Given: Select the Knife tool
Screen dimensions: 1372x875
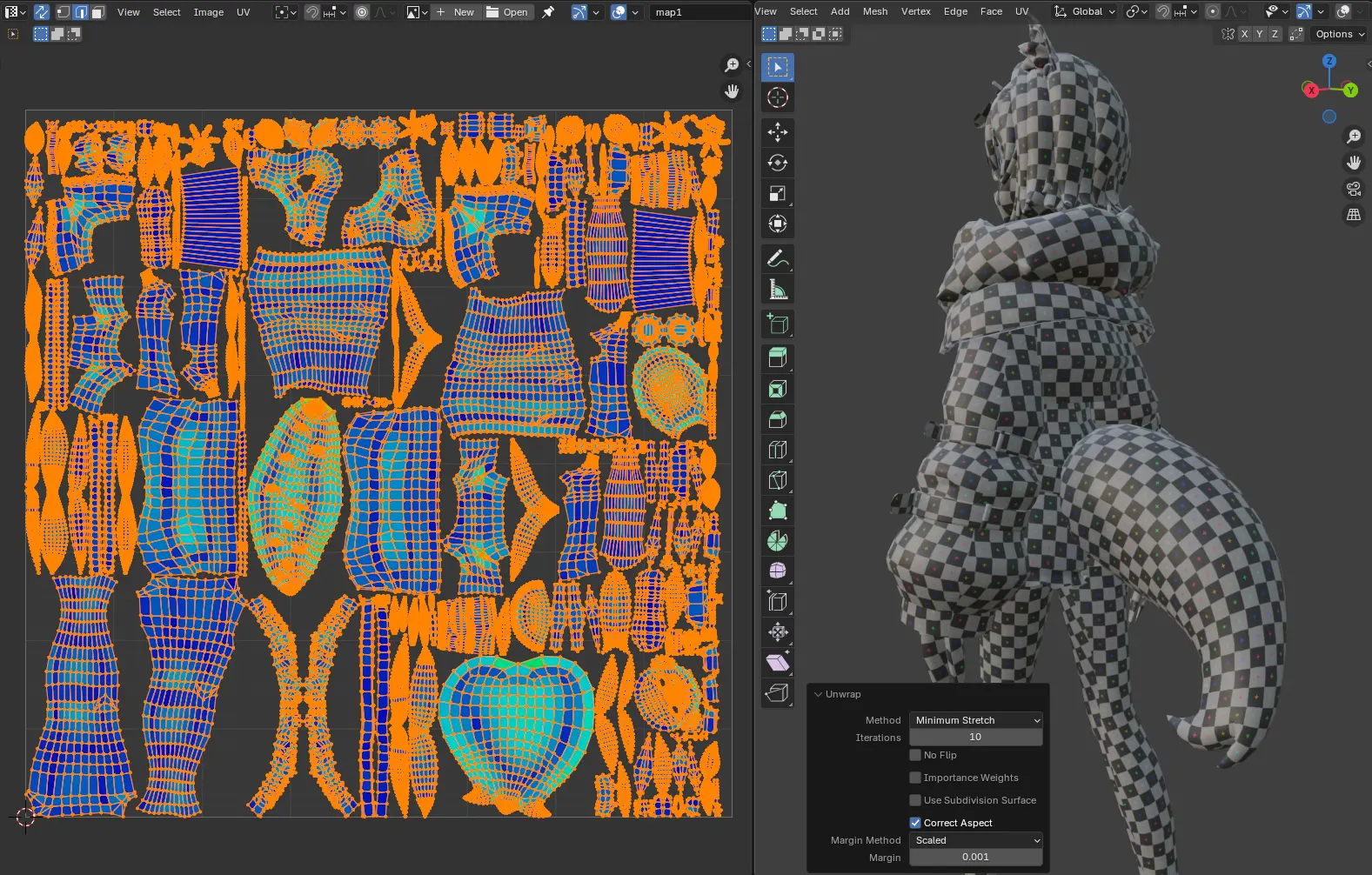Looking at the screenshot, I should (x=778, y=480).
